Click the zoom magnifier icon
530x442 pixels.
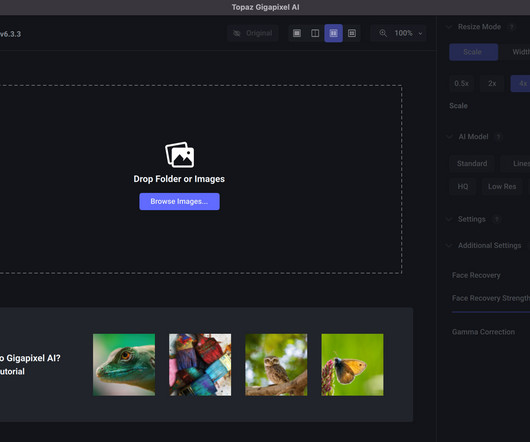tap(383, 33)
